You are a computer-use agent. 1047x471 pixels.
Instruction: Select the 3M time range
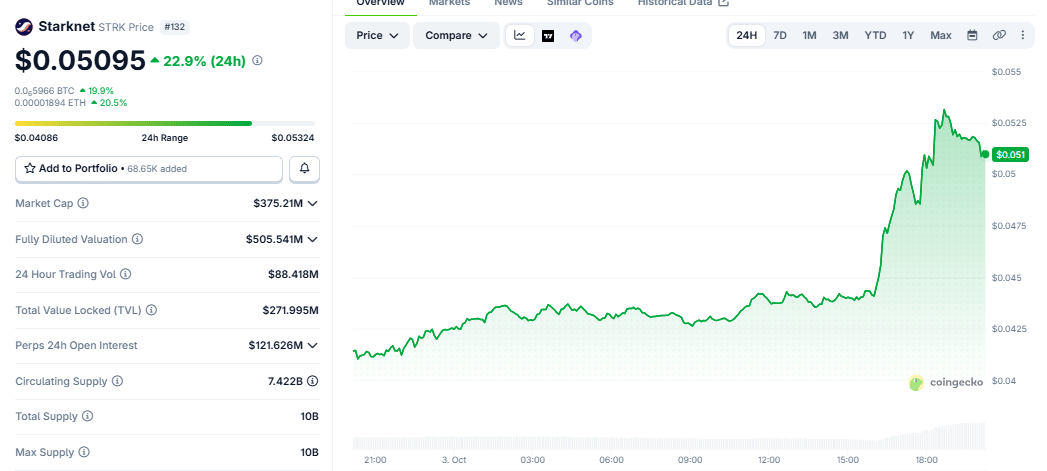coord(840,35)
